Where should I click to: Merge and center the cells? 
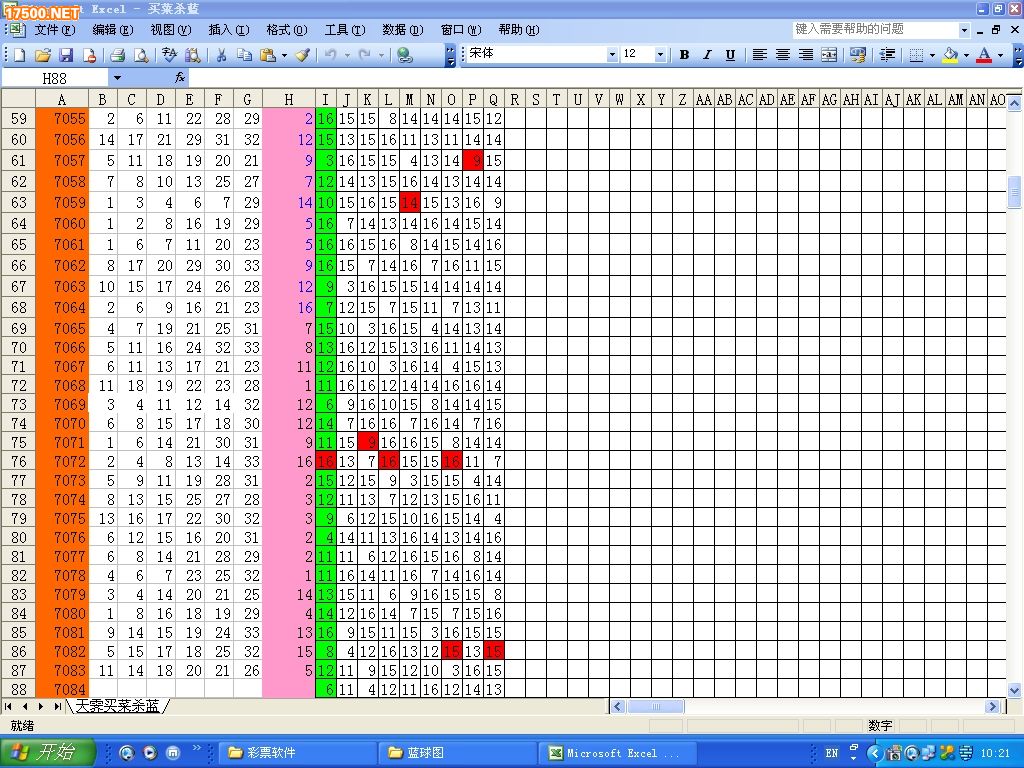pos(829,55)
